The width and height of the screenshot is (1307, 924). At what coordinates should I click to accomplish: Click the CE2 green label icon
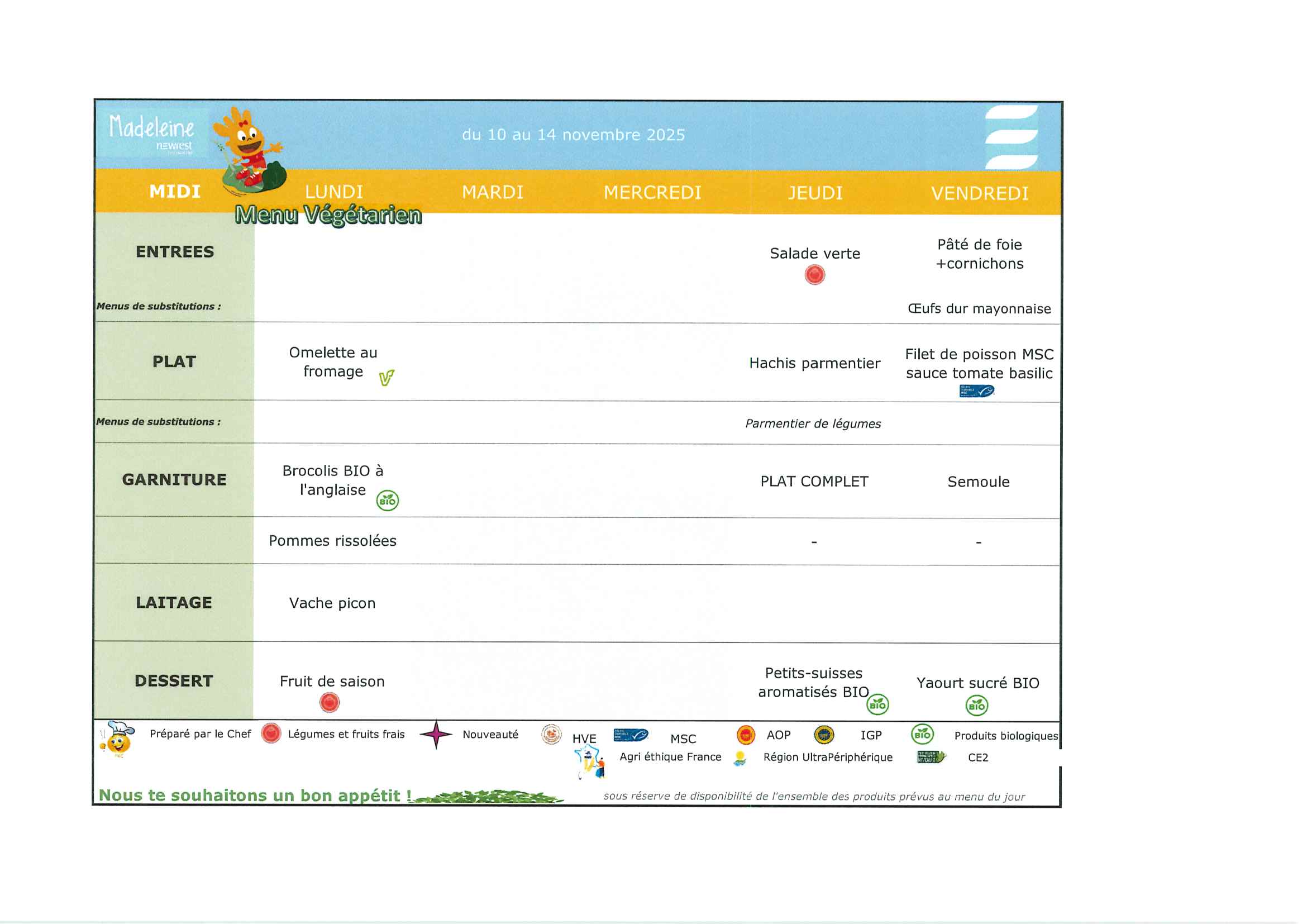(x=931, y=757)
